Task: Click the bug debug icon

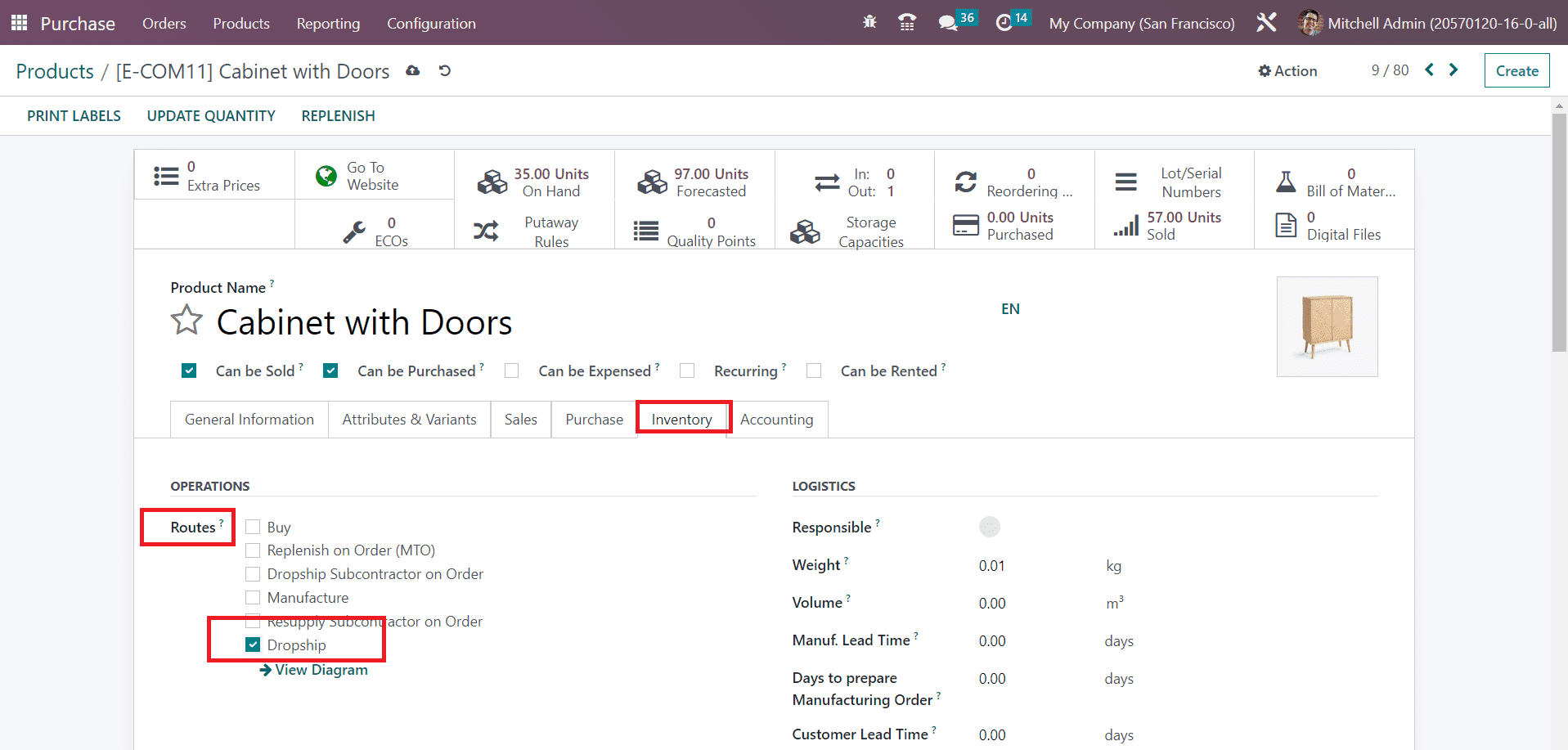Action: [869, 23]
